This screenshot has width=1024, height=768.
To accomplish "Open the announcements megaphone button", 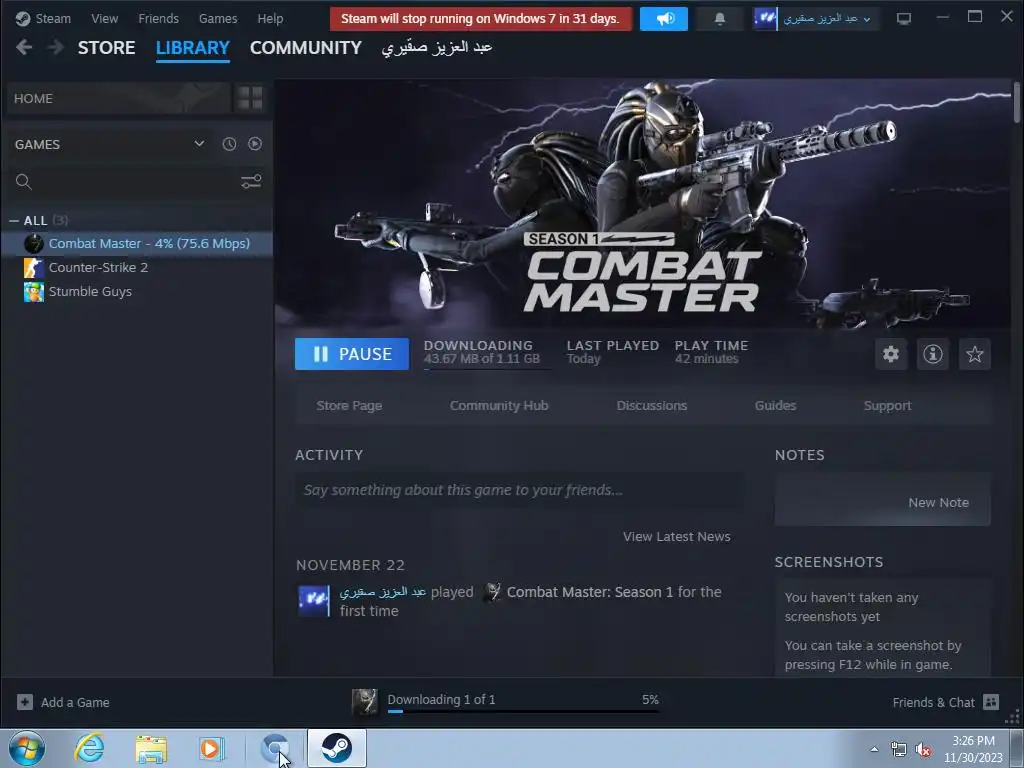I will 664,18.
